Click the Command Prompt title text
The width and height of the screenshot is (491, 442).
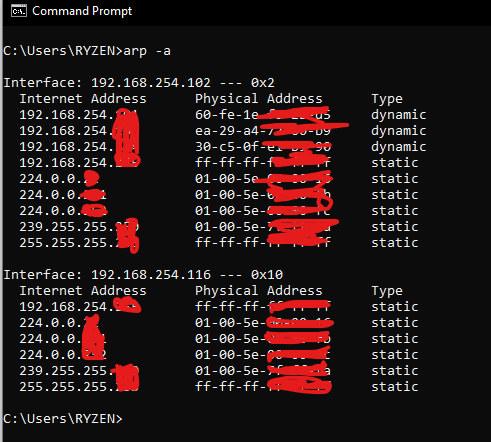82,11
